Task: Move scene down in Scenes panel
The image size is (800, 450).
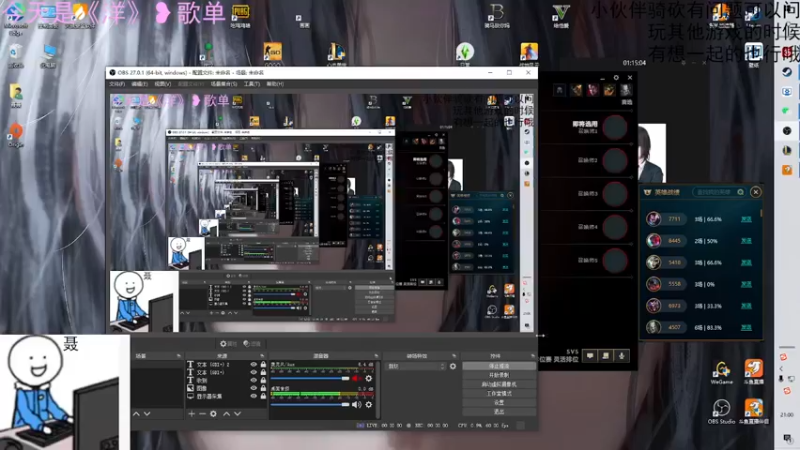Action: (147, 414)
